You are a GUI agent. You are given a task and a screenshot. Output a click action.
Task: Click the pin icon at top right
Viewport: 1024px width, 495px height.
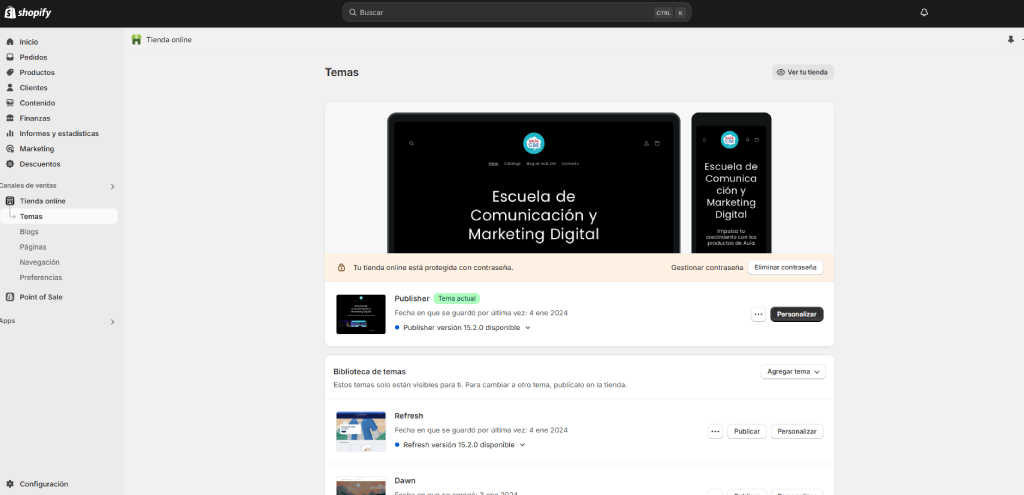point(1011,40)
